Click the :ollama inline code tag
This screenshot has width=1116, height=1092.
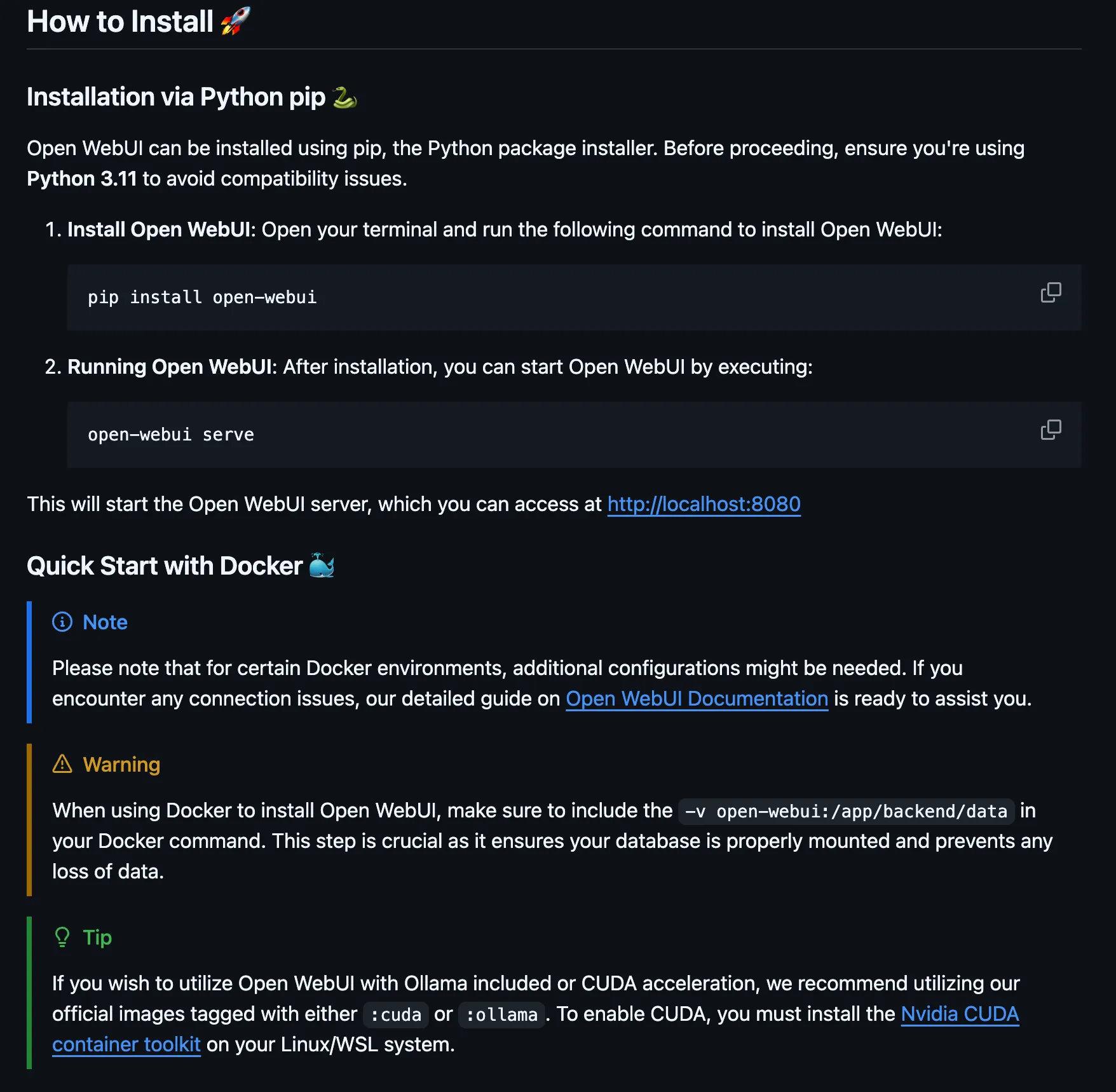click(x=501, y=1014)
